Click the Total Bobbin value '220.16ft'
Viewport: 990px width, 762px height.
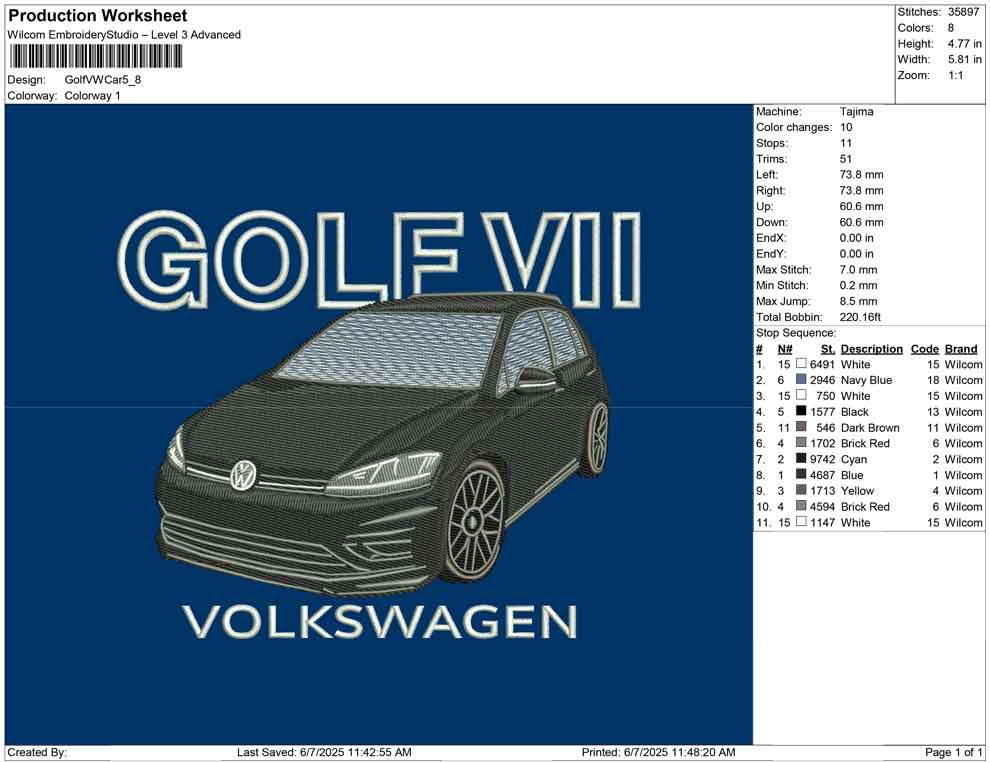860,317
